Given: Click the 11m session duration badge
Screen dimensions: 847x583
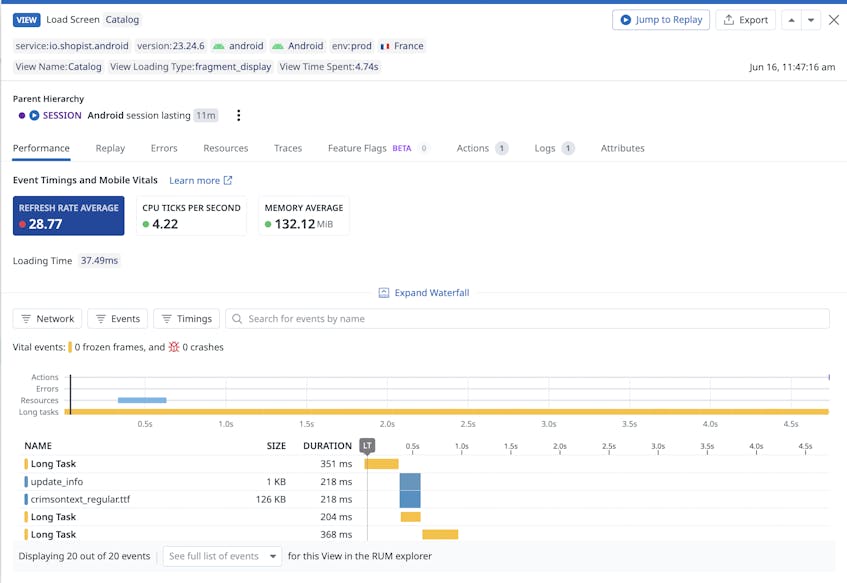Looking at the screenshot, I should coord(206,115).
